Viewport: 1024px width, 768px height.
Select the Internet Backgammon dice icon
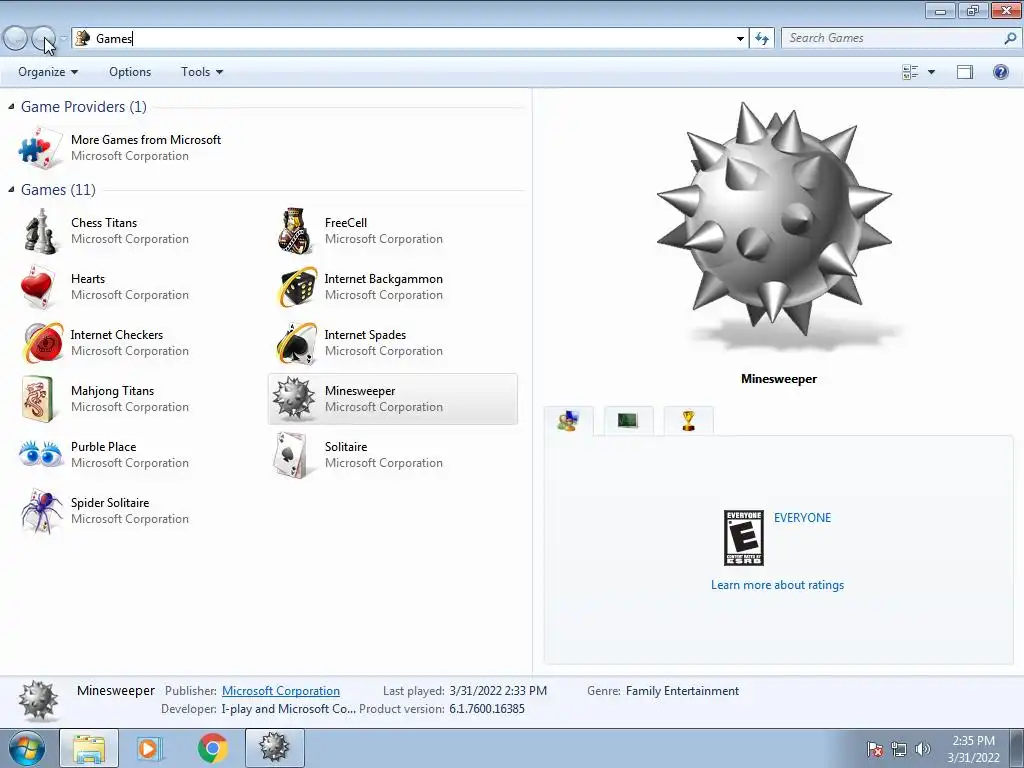297,287
